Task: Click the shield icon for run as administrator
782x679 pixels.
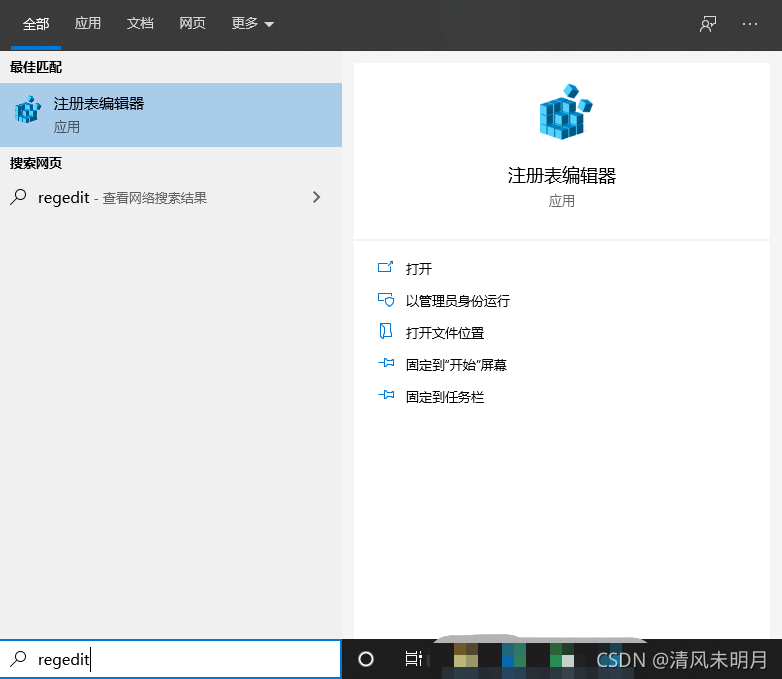Action: pos(386,299)
